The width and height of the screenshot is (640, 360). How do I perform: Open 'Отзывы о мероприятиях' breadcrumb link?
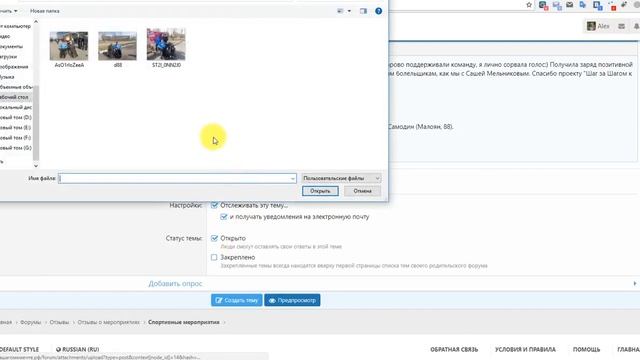click(109, 322)
